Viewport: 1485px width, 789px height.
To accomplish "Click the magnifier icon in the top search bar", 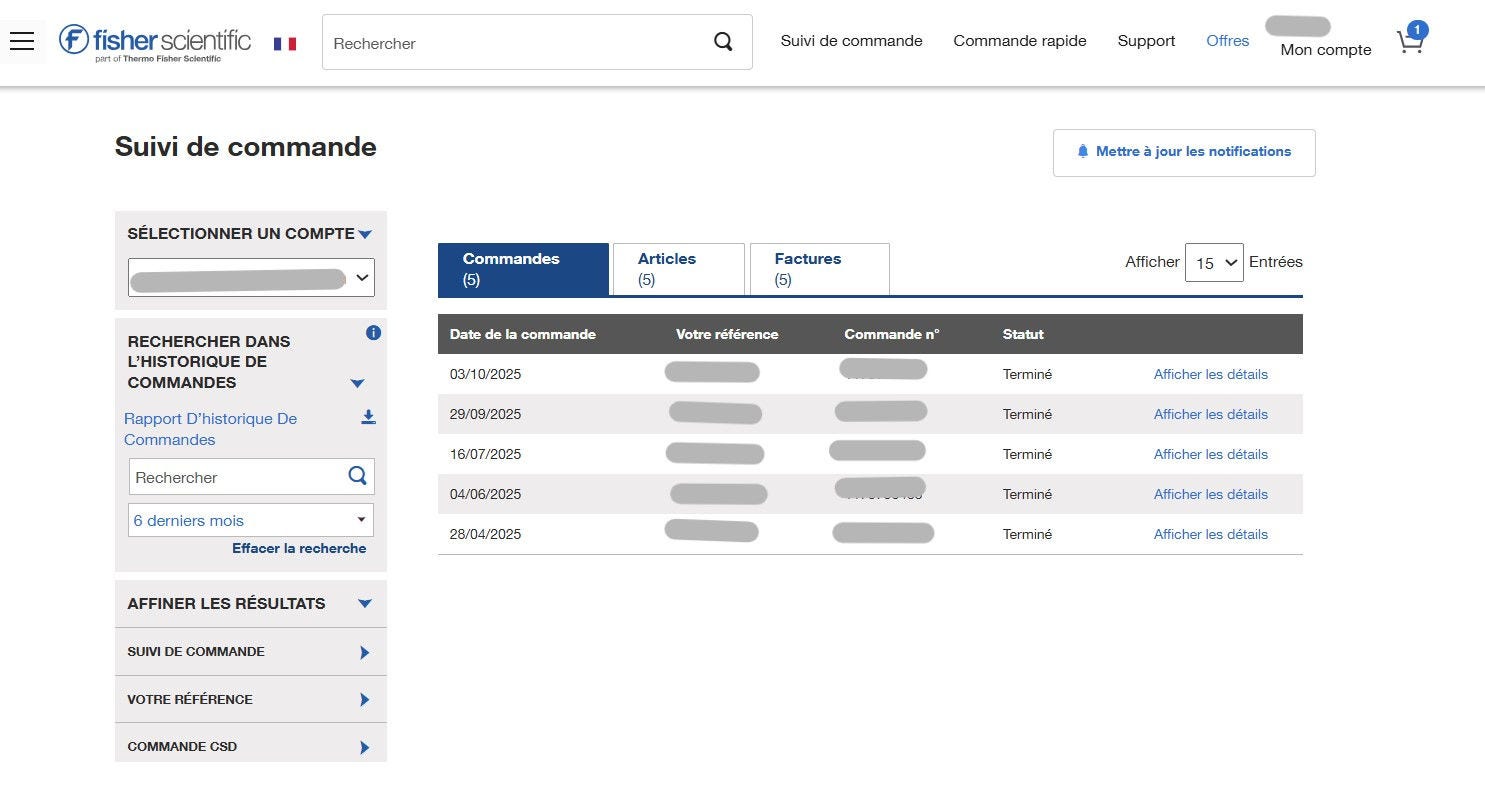I will tap(723, 42).
